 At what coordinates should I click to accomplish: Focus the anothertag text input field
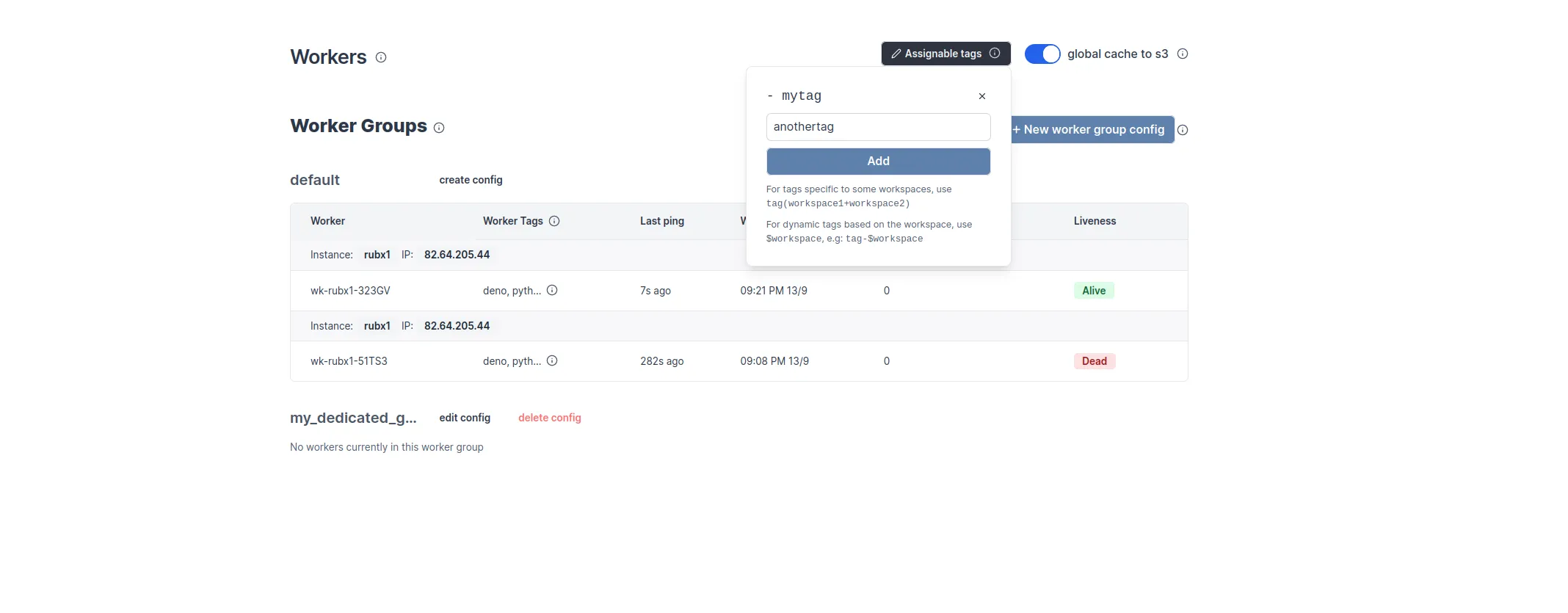[x=878, y=127]
